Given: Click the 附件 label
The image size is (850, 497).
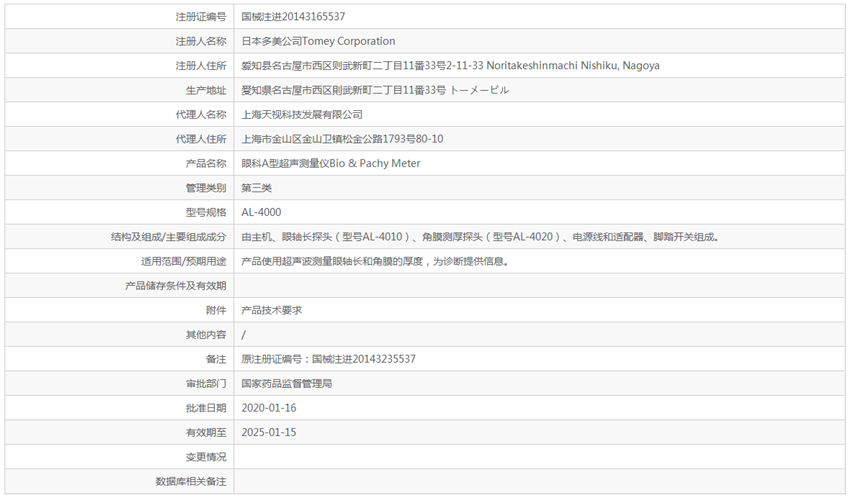Looking at the screenshot, I should coord(216,310).
